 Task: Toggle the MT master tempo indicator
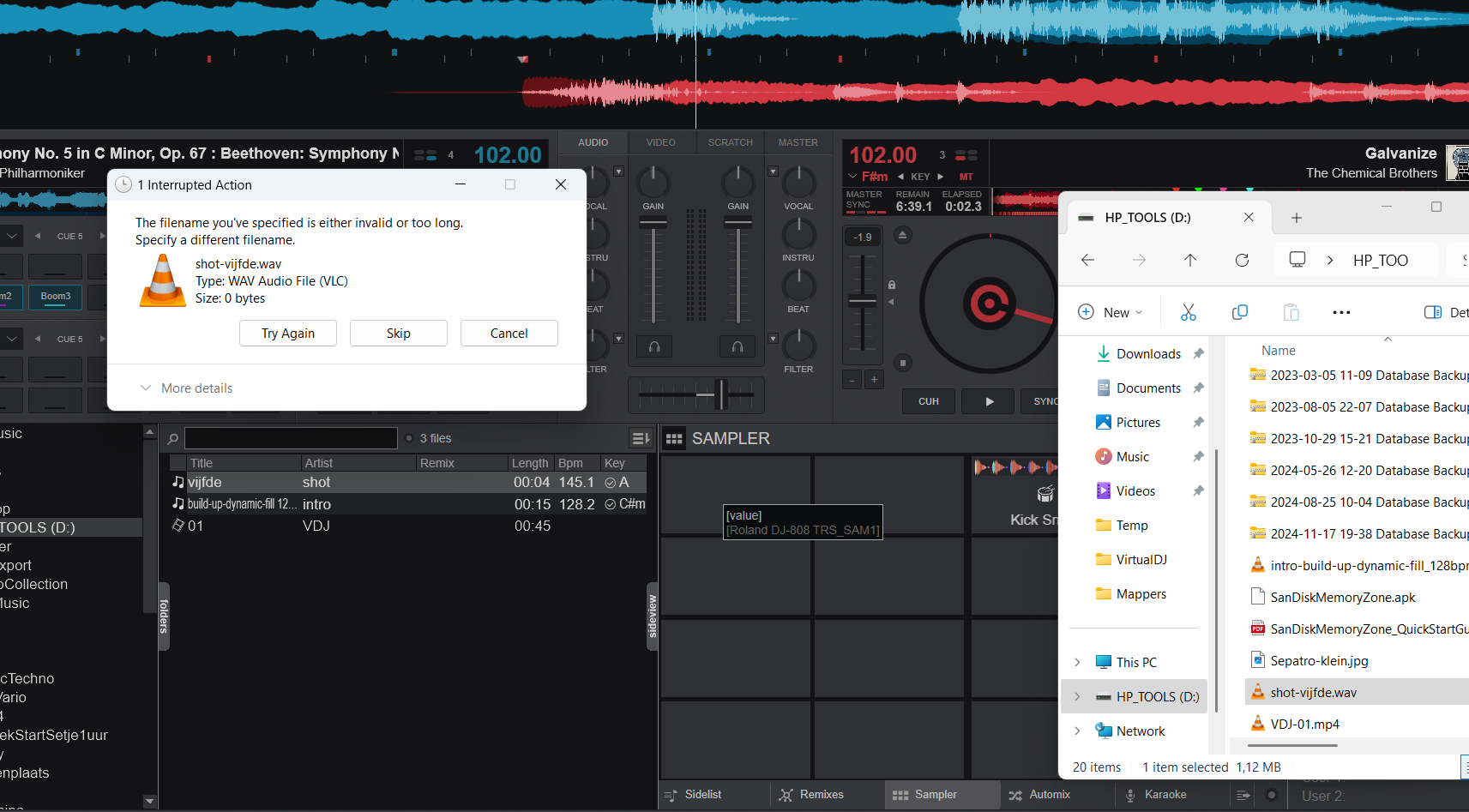pyautogui.click(x=966, y=177)
